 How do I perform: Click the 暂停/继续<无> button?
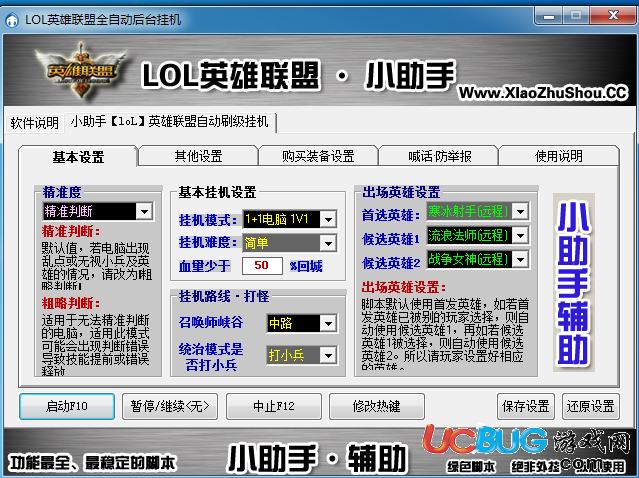point(170,406)
